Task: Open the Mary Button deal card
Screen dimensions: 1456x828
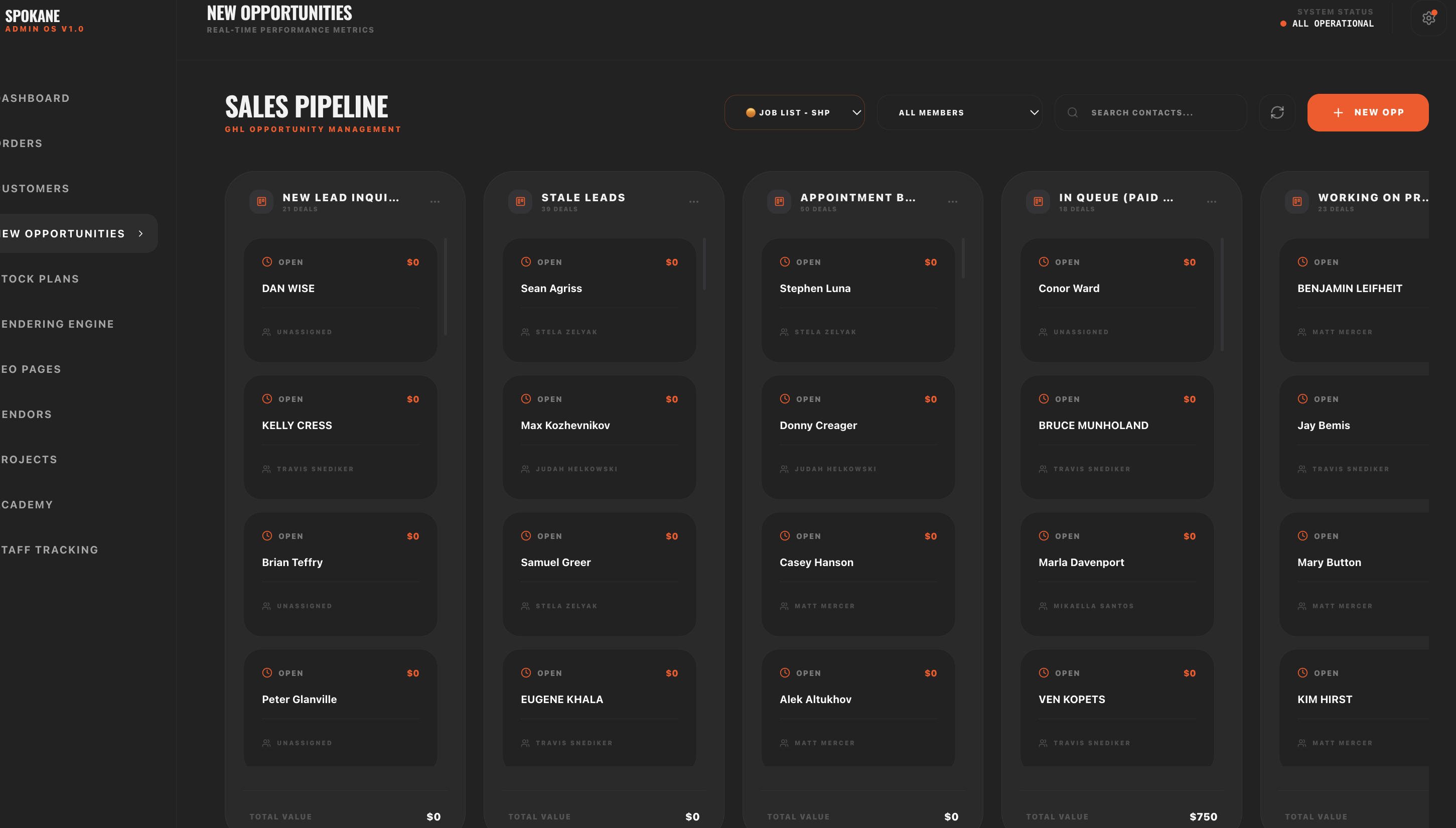Action: click(1354, 575)
